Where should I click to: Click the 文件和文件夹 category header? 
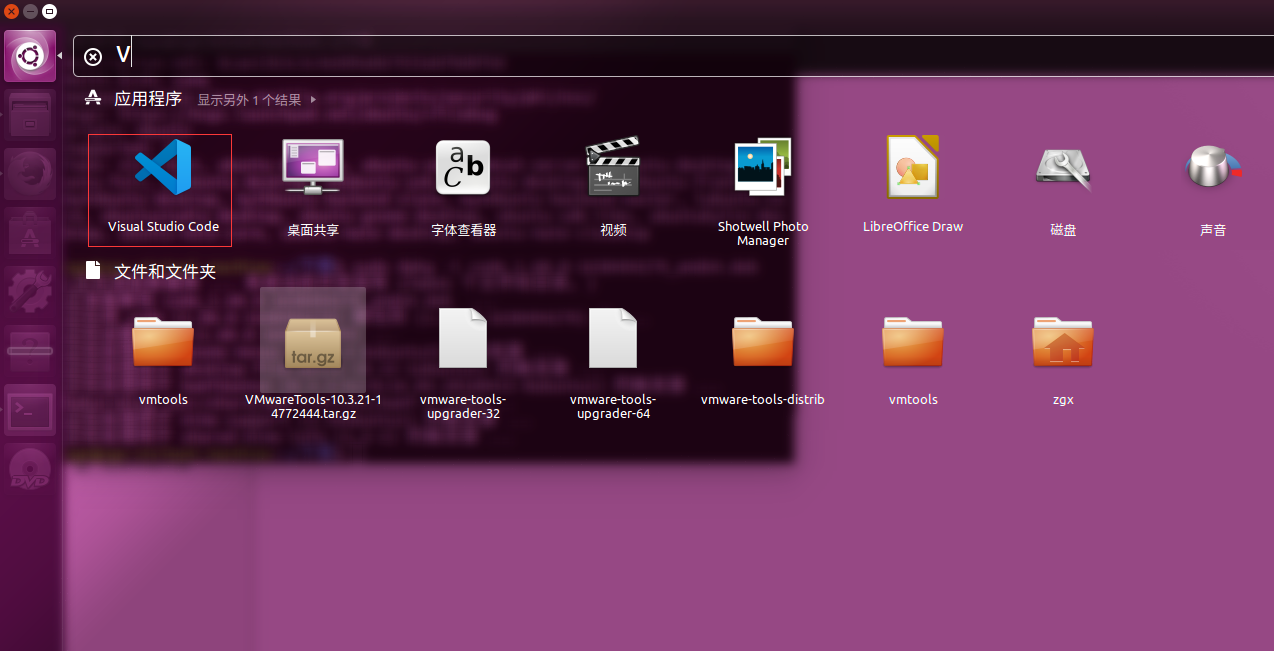(x=165, y=271)
